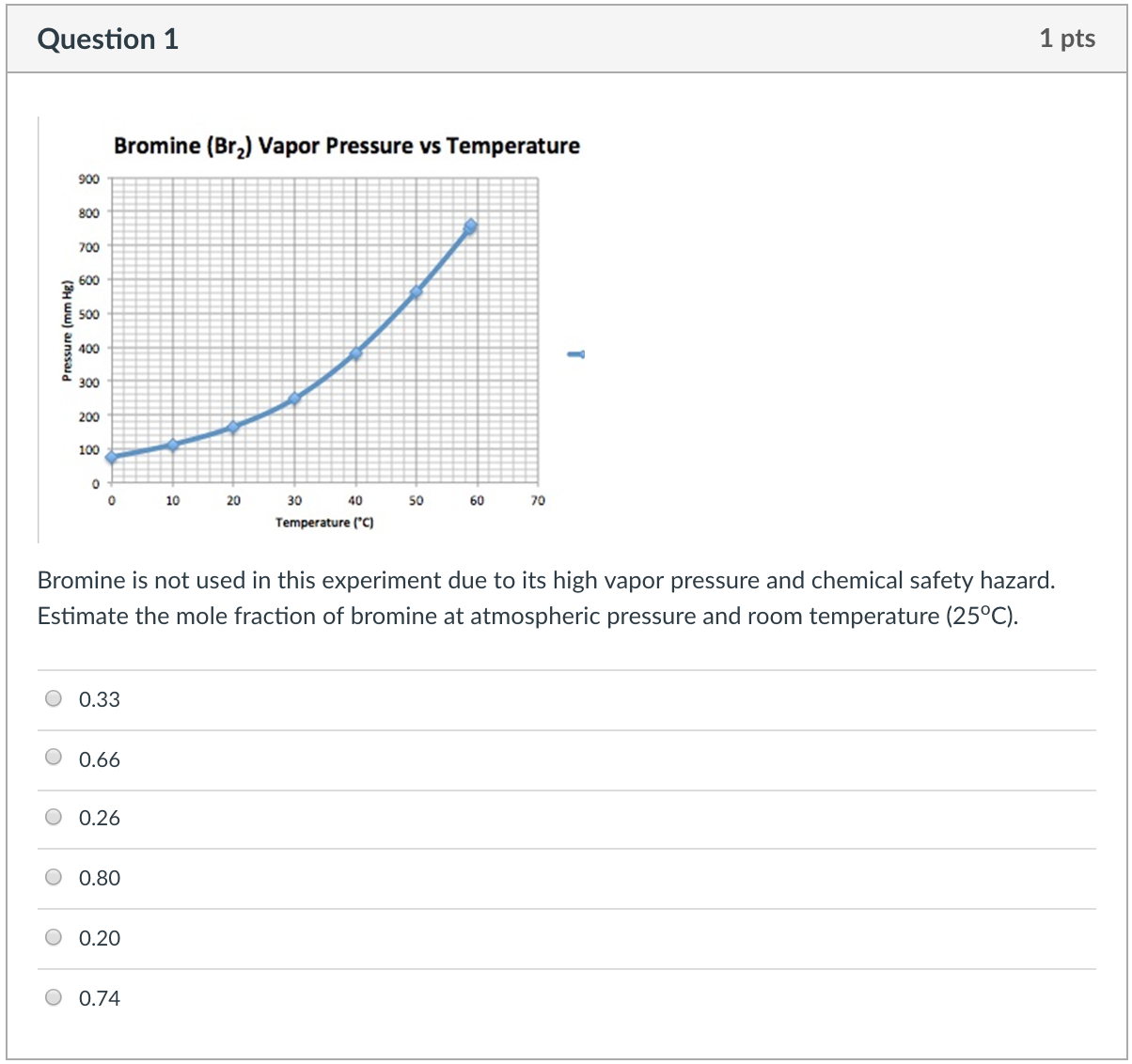Click the Pressure axis label
Screen dimensions: 1132x1064
[66, 329]
